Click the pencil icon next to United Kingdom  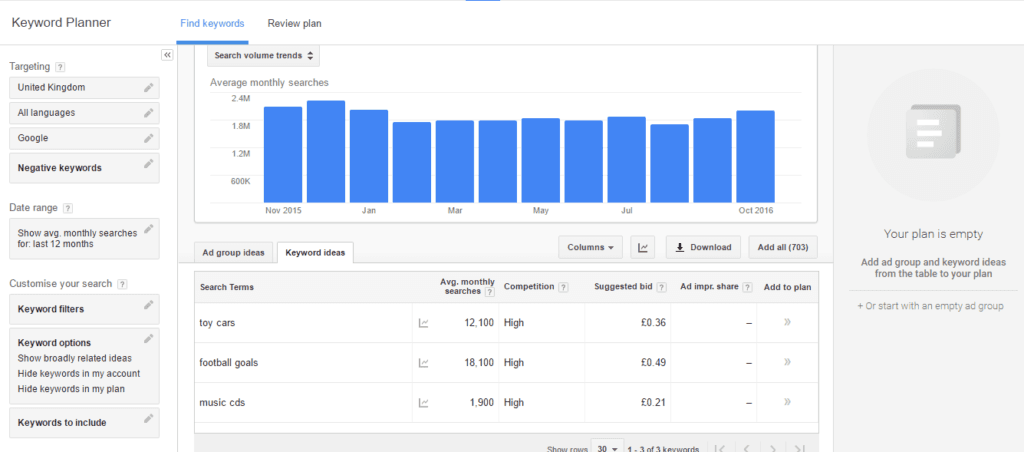pos(148,87)
